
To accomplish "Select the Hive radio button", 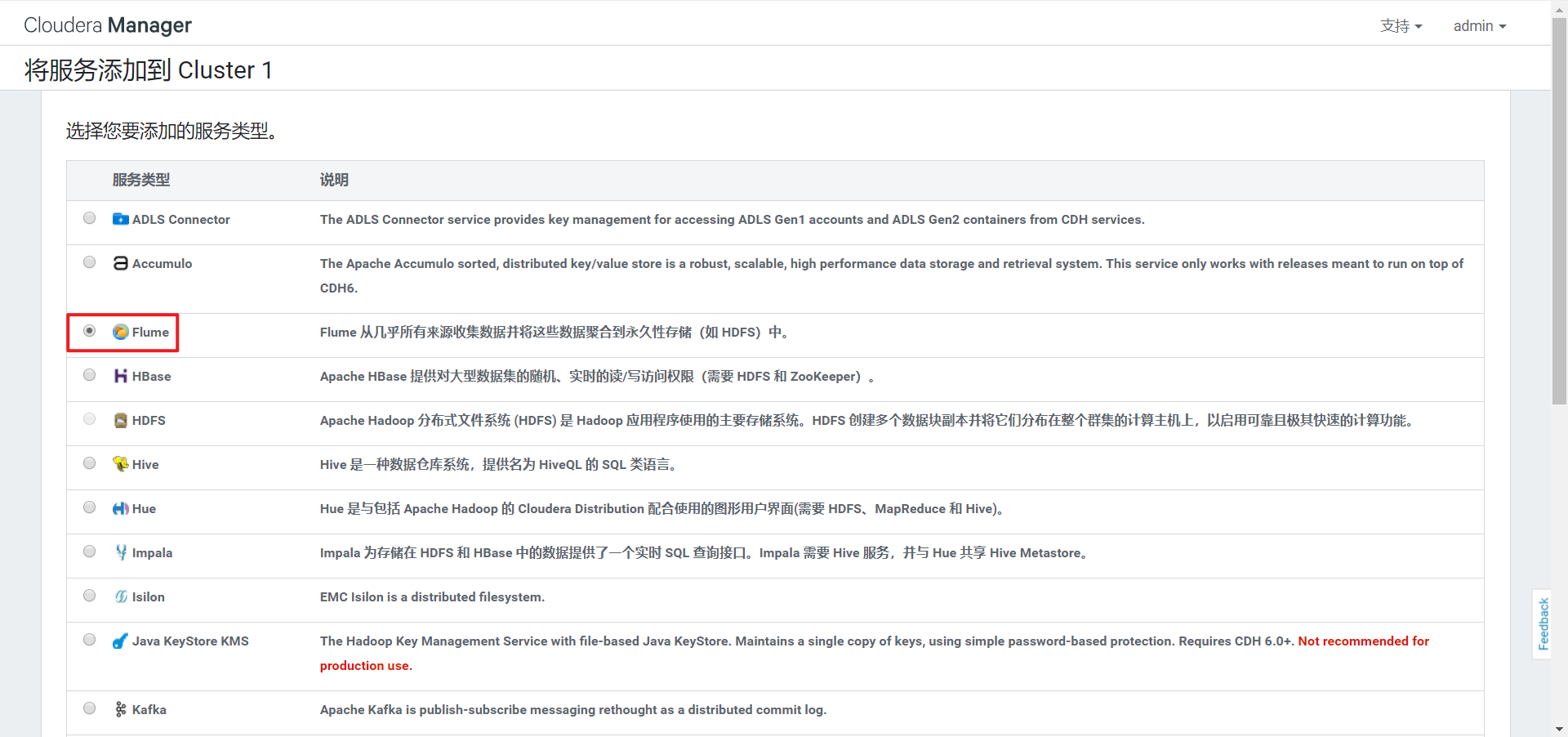I will tap(90, 463).
